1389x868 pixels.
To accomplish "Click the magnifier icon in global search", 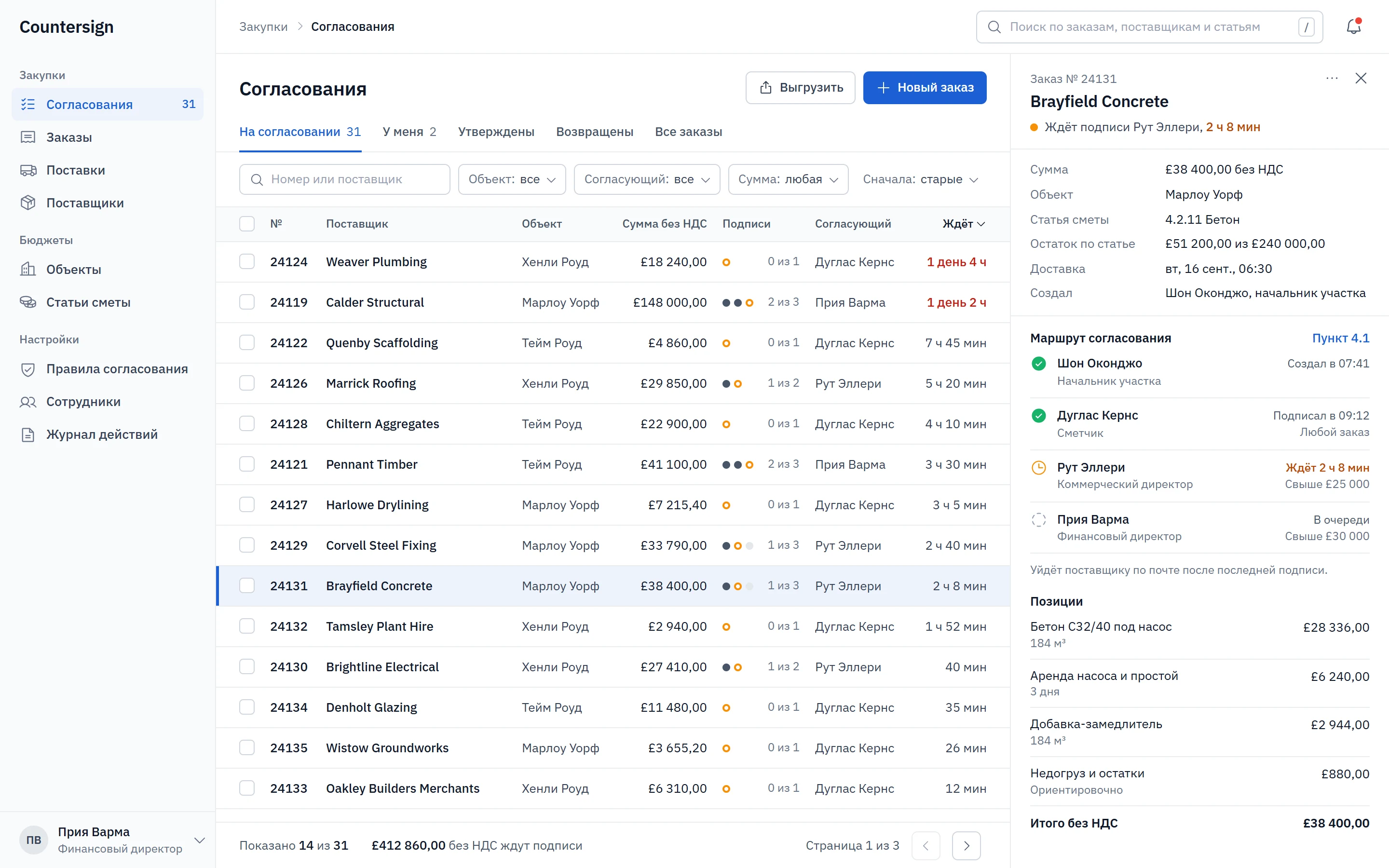I will tap(994, 27).
